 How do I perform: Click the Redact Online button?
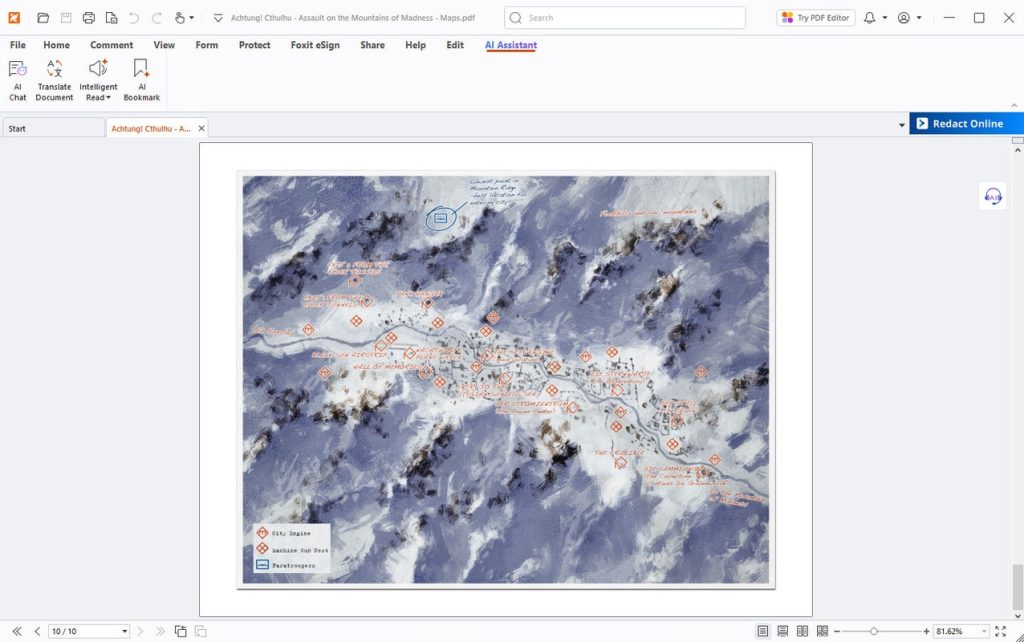(x=967, y=123)
